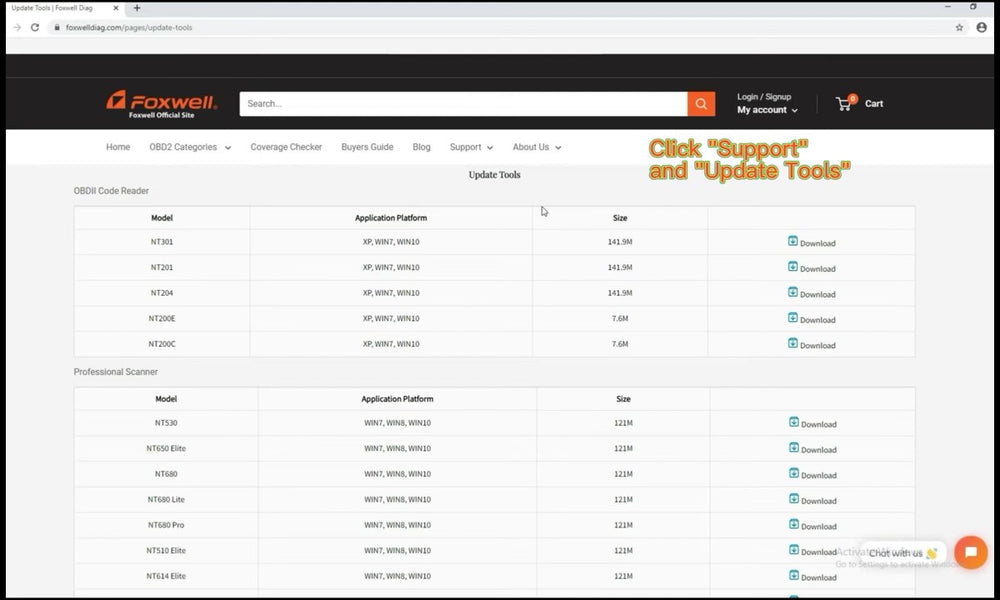Click the Search input field

click(462, 104)
